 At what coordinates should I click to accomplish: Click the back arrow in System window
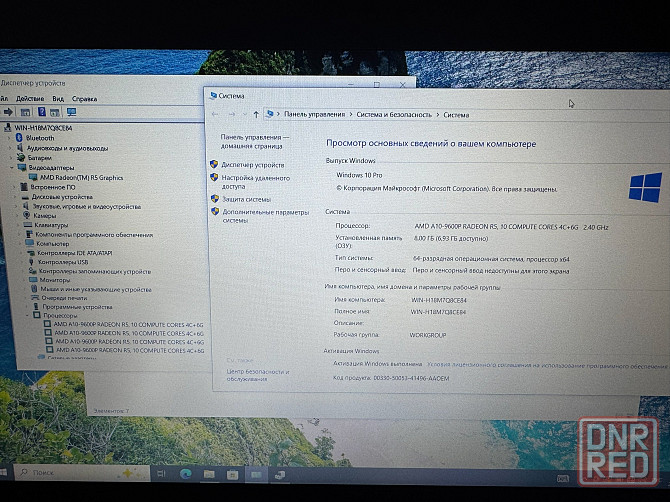[x=215, y=114]
